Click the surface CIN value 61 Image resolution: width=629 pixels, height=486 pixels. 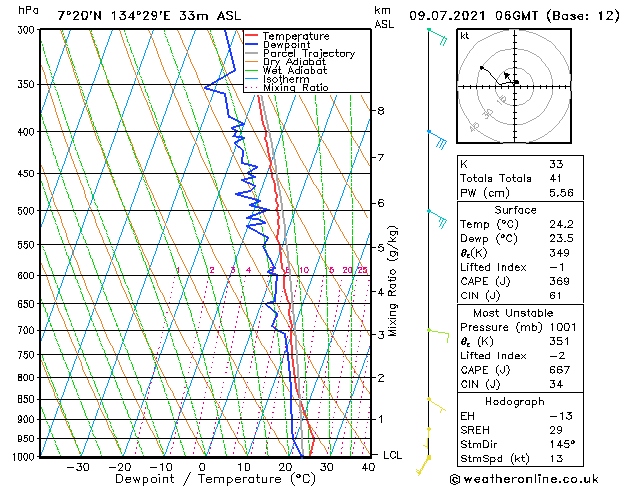(555, 296)
